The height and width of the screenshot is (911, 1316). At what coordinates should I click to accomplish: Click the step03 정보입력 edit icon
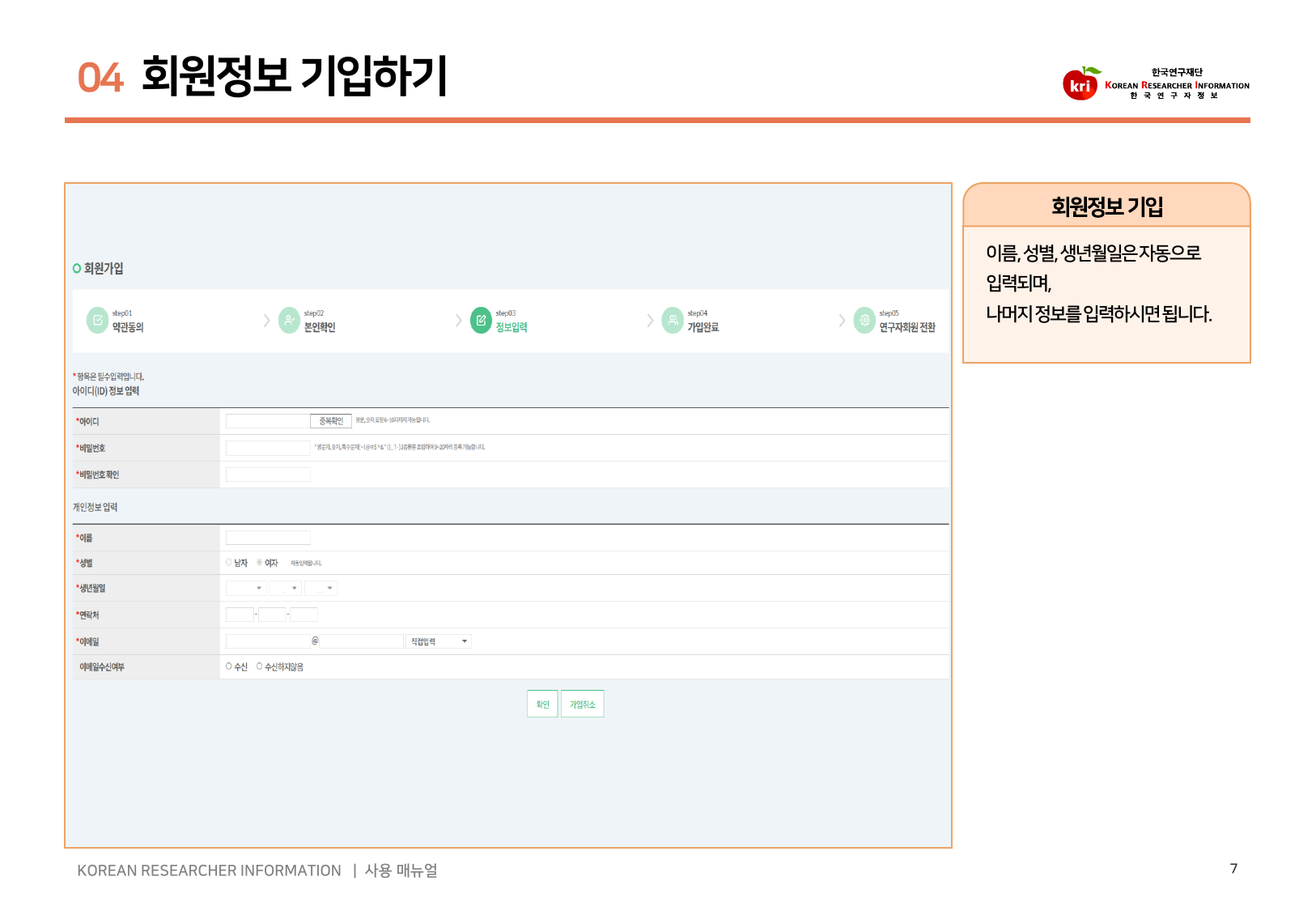pos(481,321)
